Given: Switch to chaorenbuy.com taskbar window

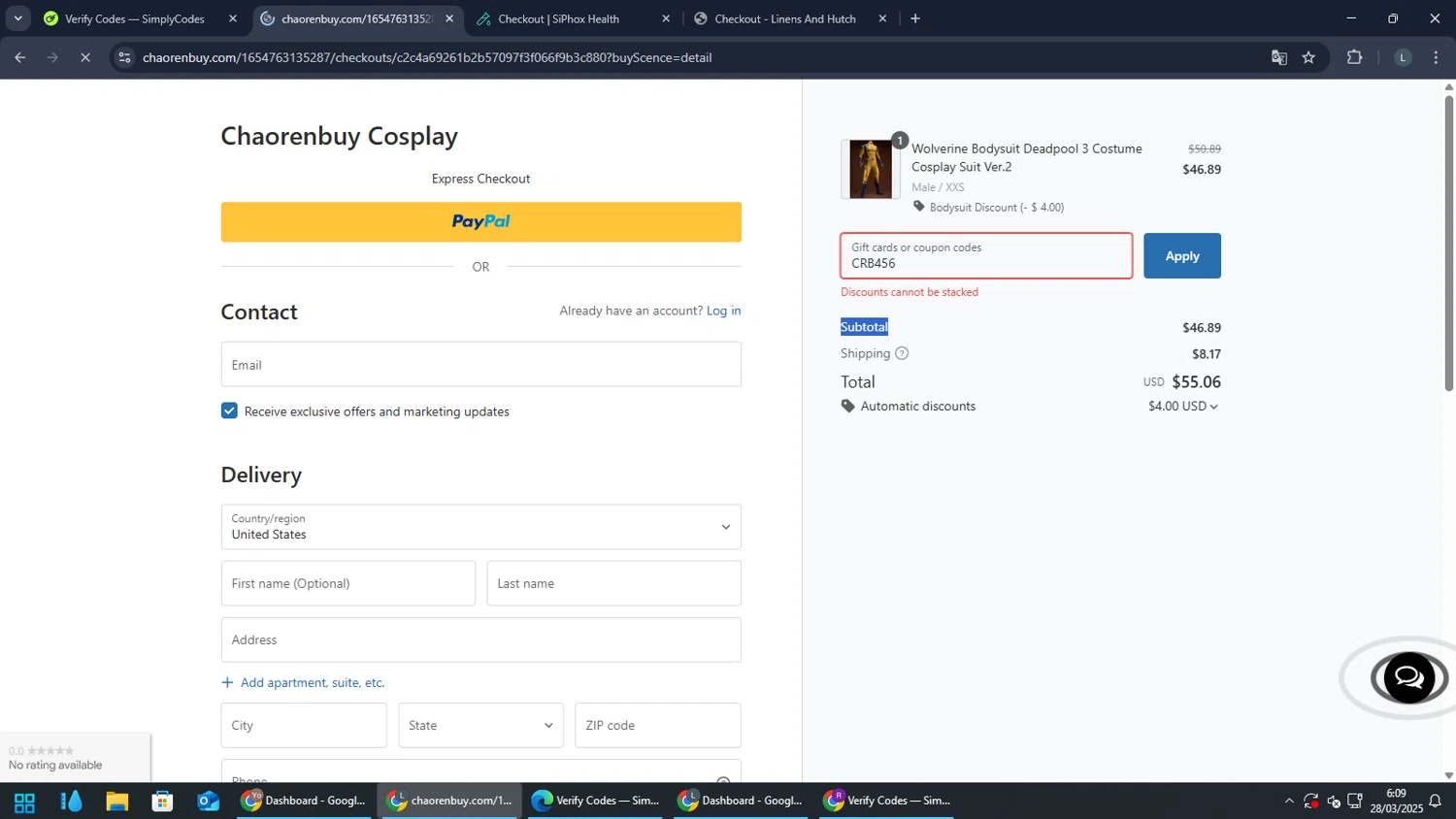Looking at the screenshot, I should click(449, 801).
